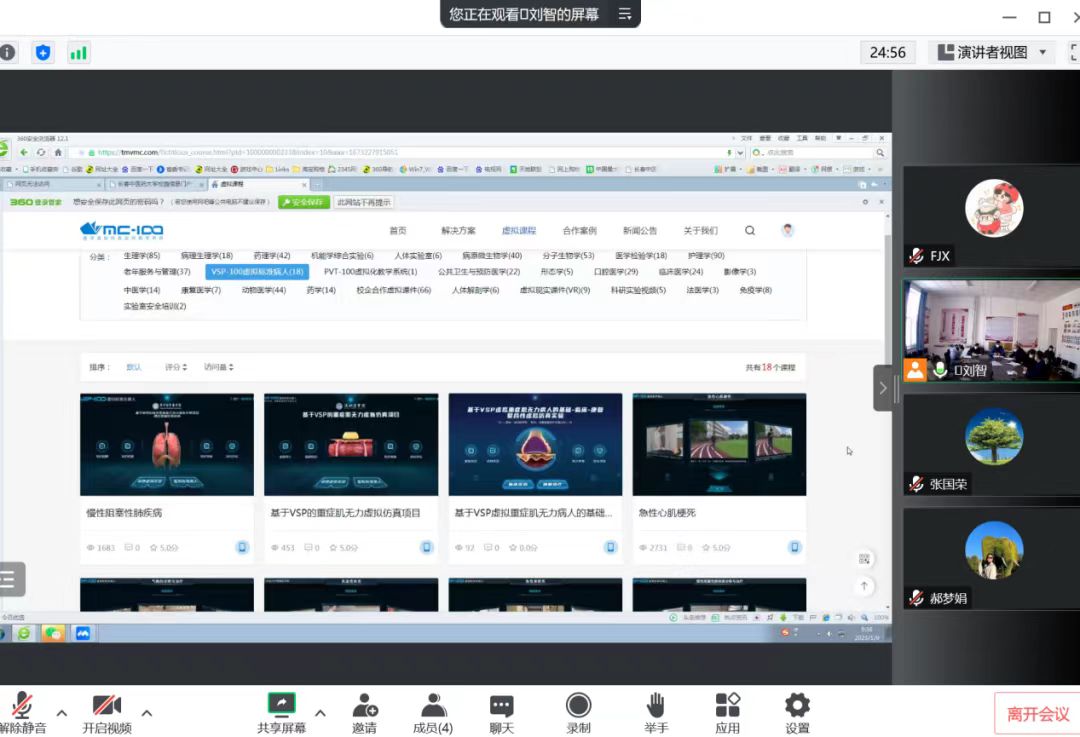Open viewing options menu in share banner
The image size is (1080, 737).
(625, 14)
